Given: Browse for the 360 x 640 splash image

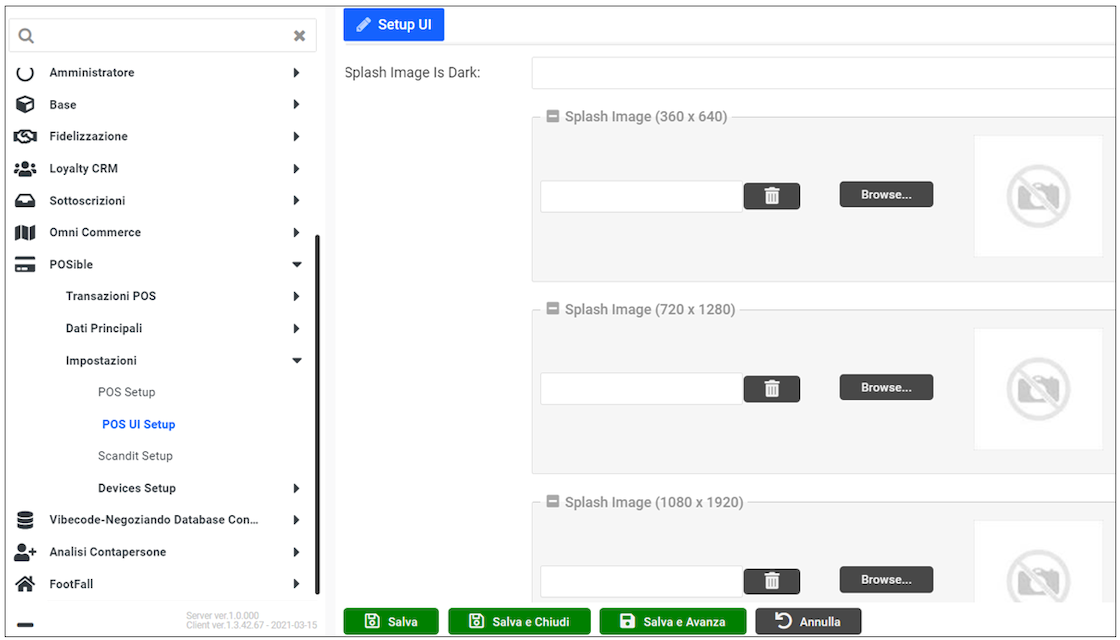Looking at the screenshot, I should [886, 194].
